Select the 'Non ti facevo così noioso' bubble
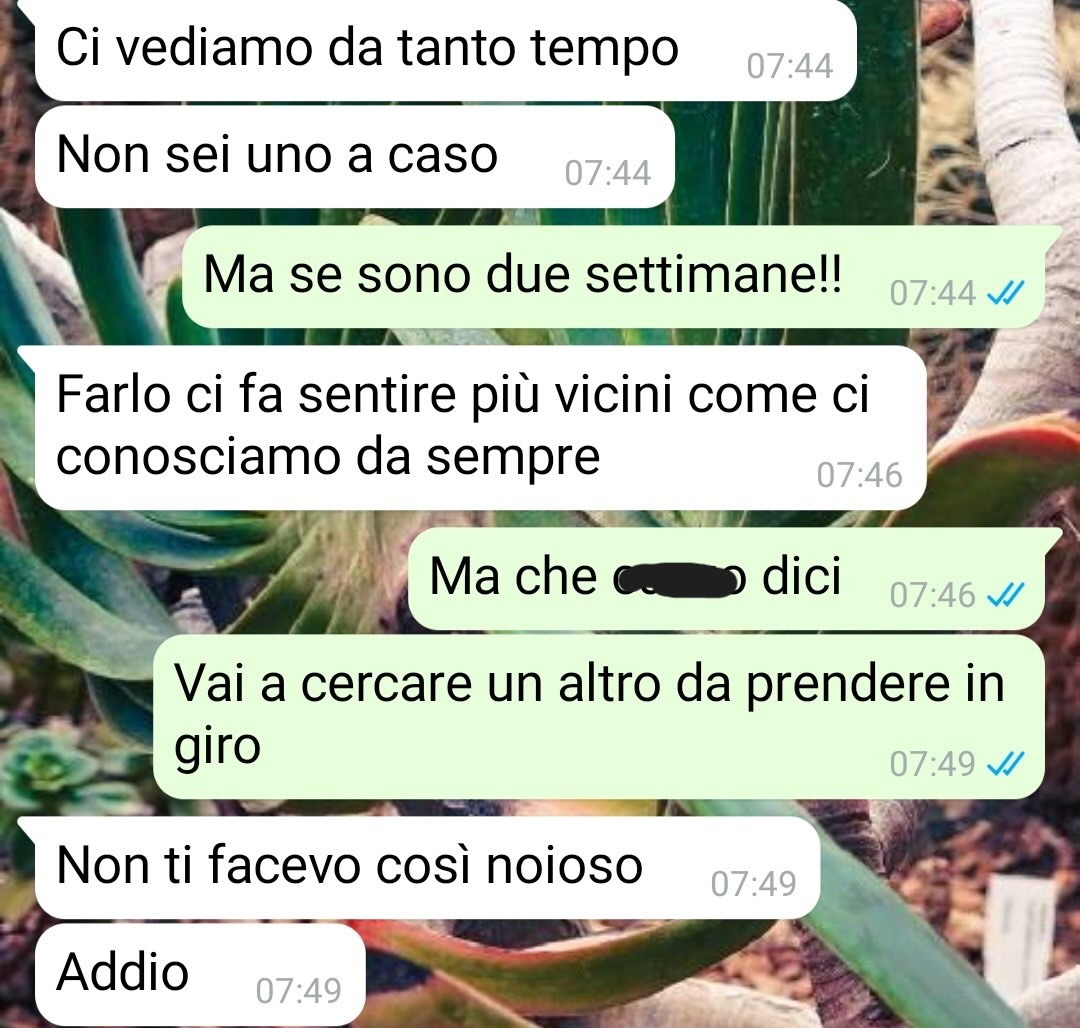Viewport: 1080px width, 1028px height. click(427, 868)
